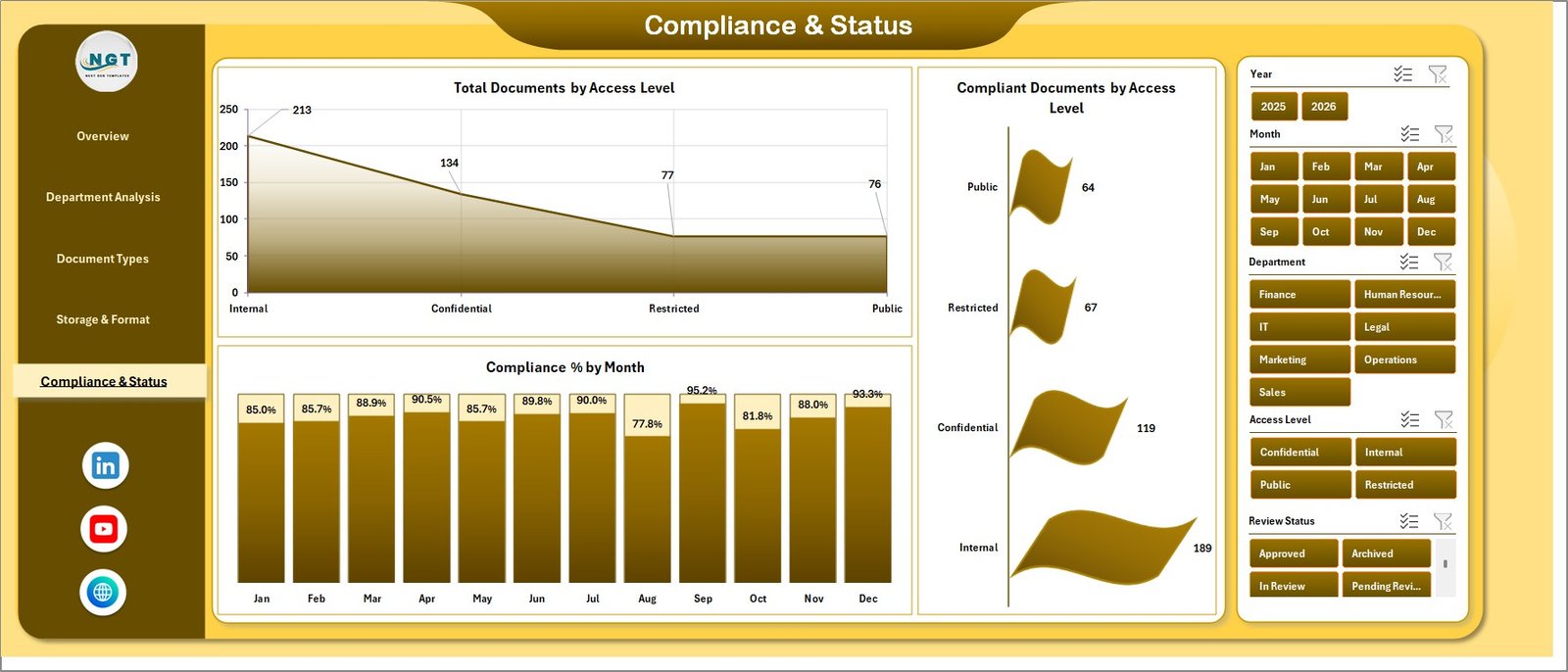1568x672 pixels.
Task: Select the Compliance & Status page
Action: point(109,381)
